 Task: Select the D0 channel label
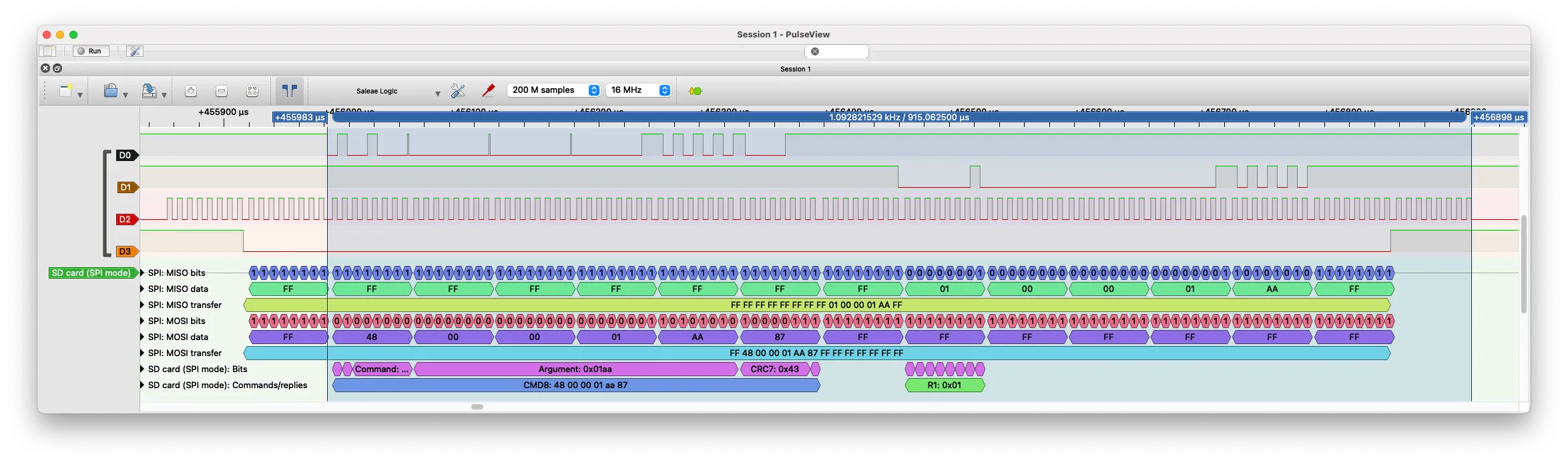(127, 155)
